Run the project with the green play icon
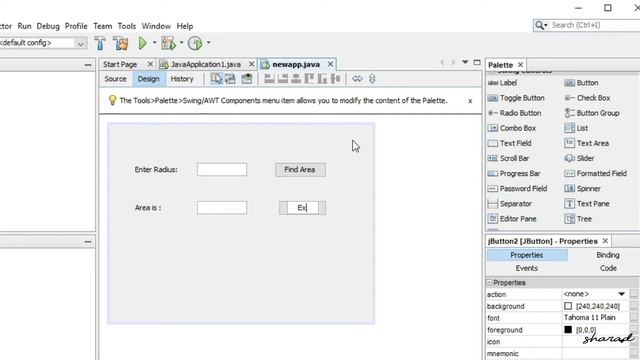 142,43
